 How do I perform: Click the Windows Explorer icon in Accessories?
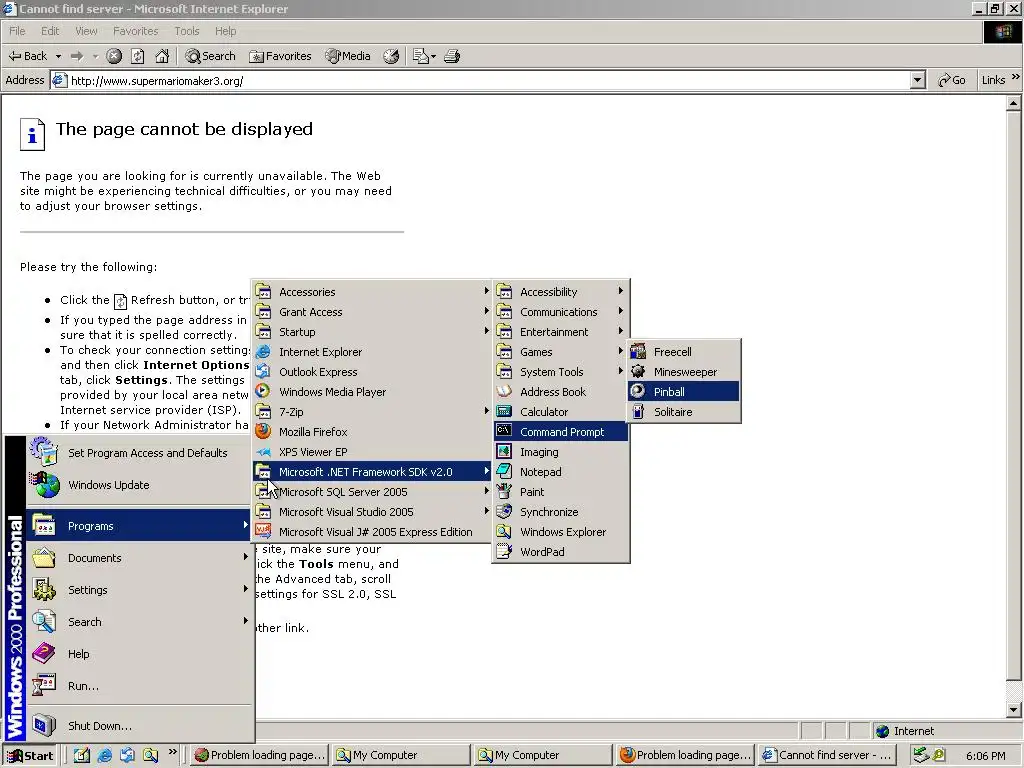pos(504,532)
